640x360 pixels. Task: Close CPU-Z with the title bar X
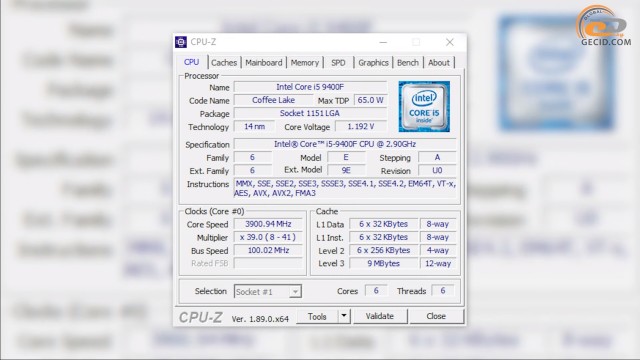[x=450, y=42]
